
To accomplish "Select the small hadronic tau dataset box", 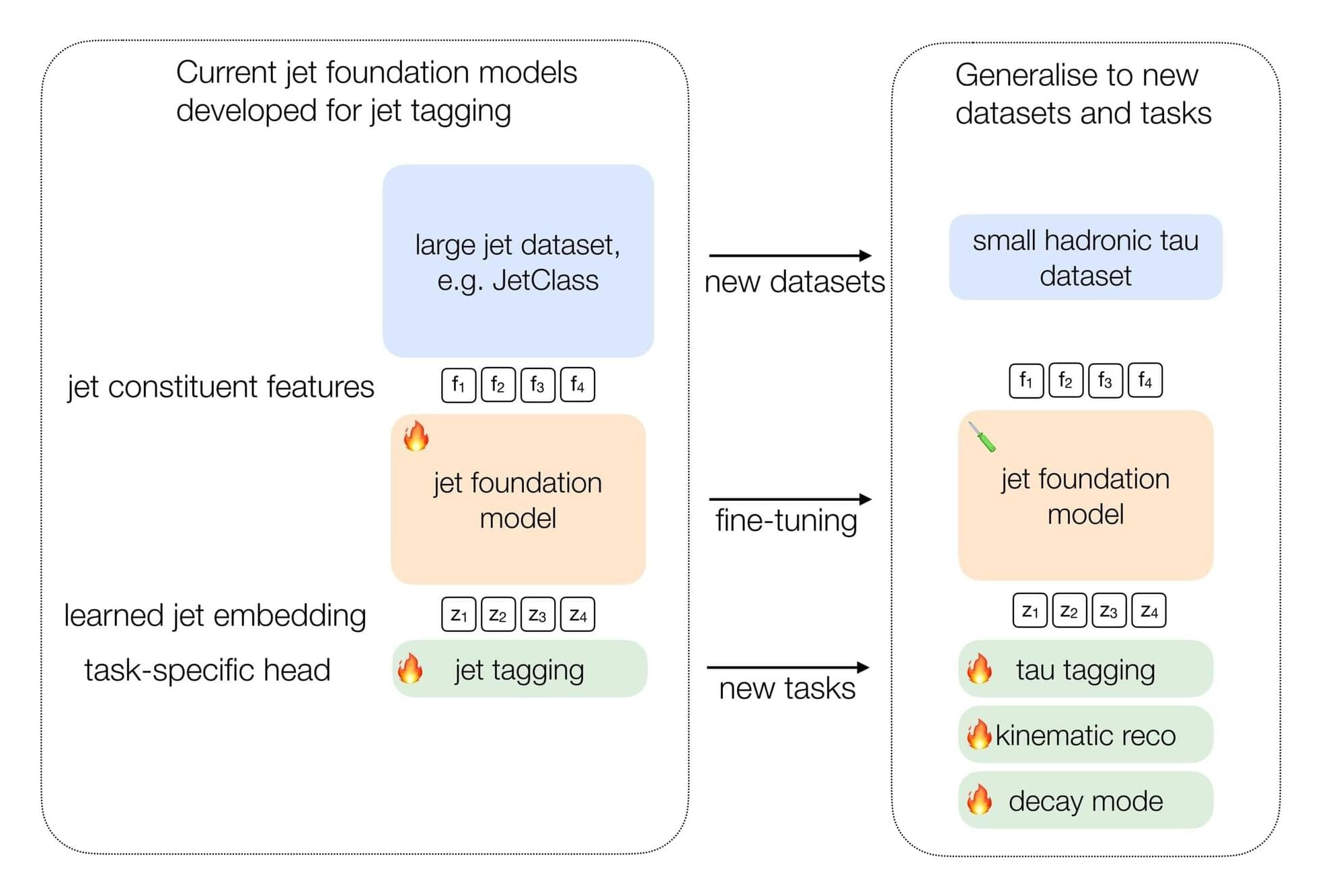I will (1085, 257).
